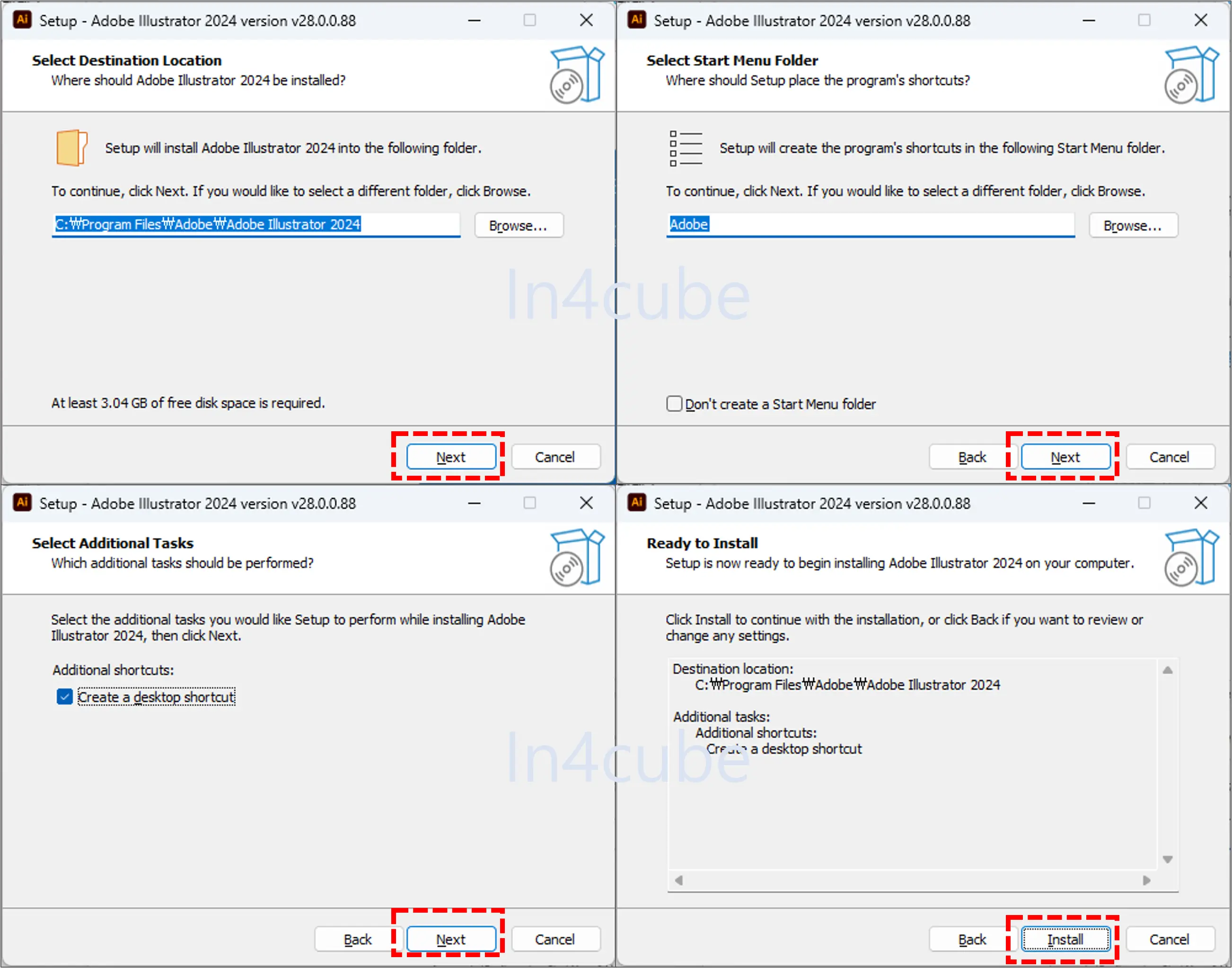Screen dimensions: 1232x968
Task: Click 'Additional tasks:' line in install summary
Action: point(721,716)
